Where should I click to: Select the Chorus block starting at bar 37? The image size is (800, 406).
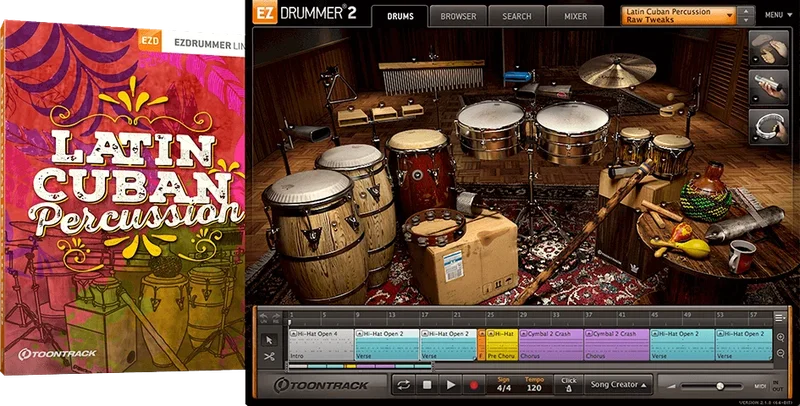616,344
